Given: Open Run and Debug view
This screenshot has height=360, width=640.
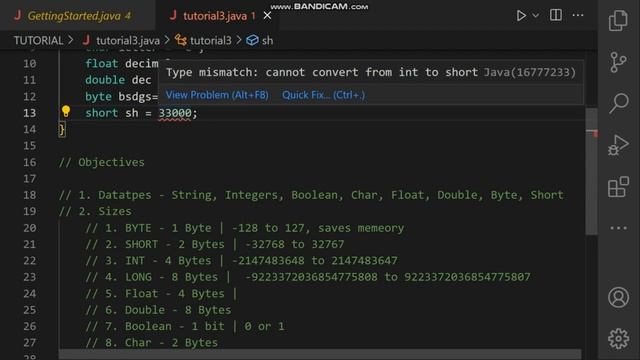Looking at the screenshot, I should coord(618,145).
